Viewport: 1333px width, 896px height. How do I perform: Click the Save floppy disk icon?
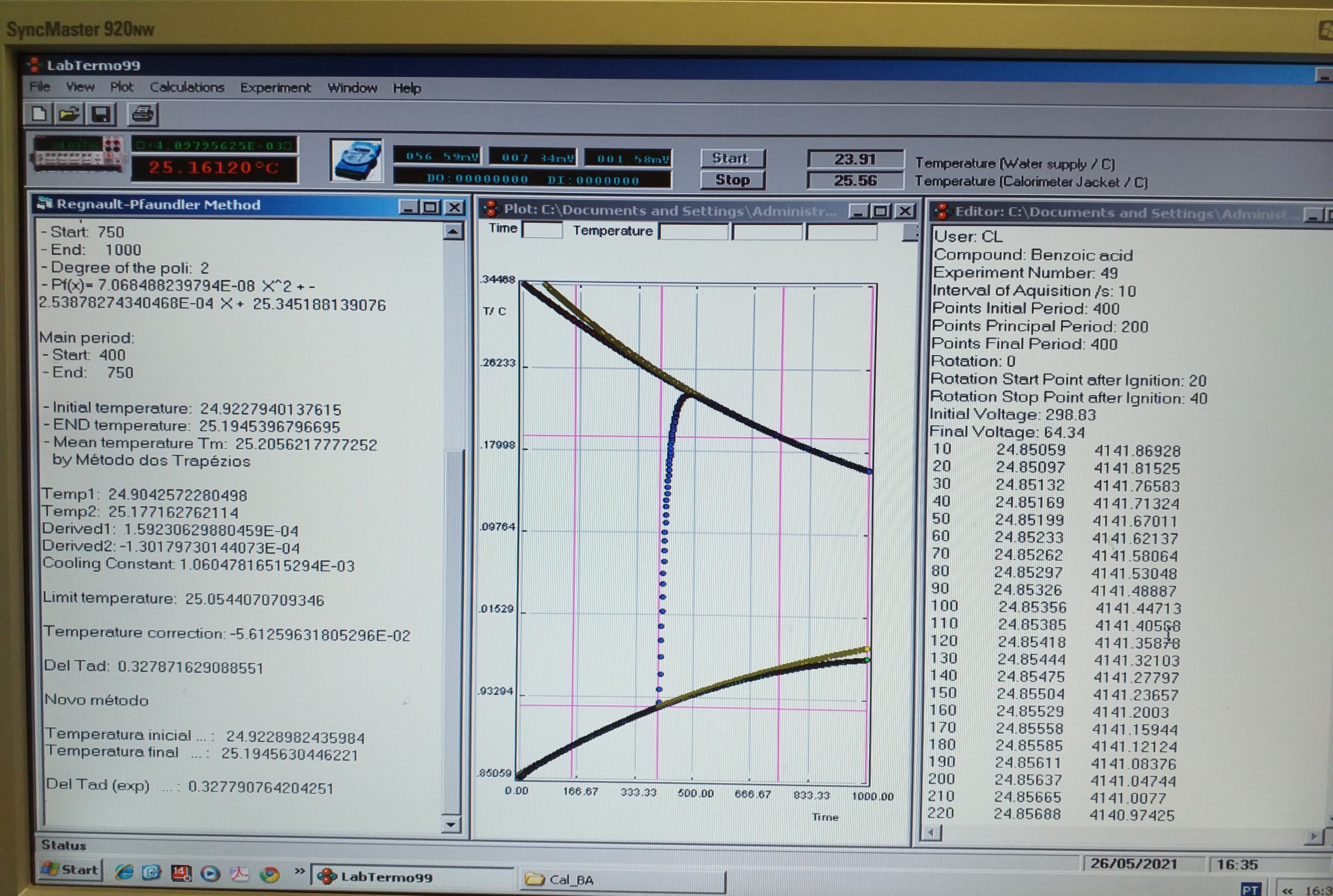pos(101,114)
